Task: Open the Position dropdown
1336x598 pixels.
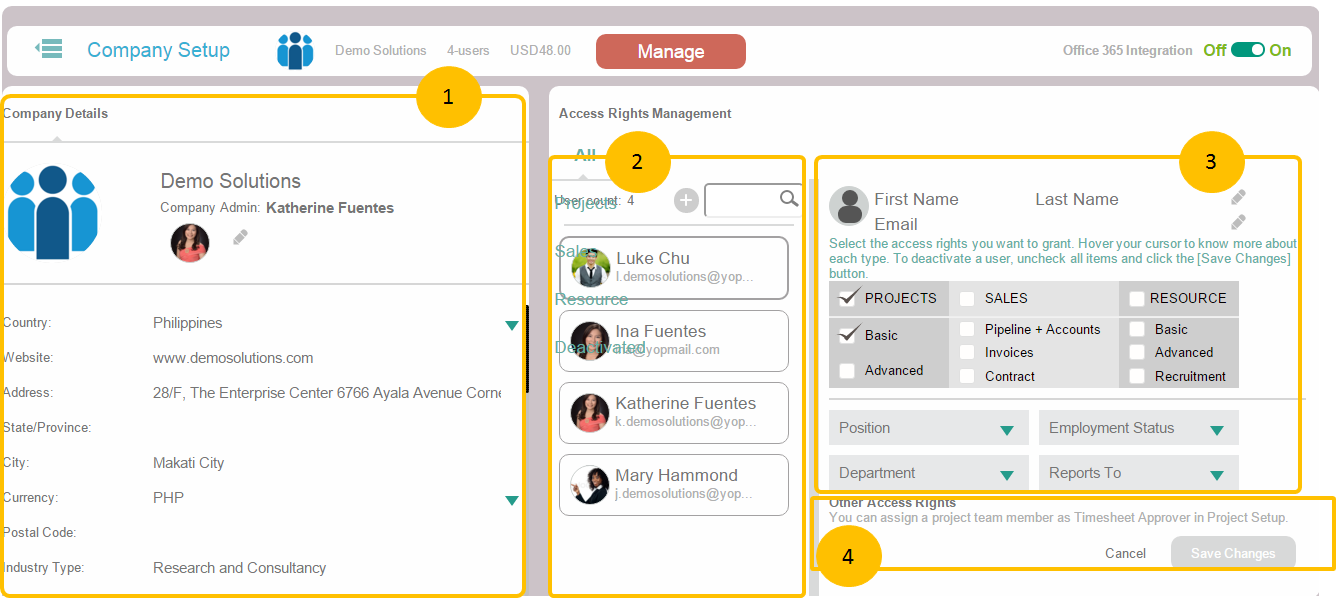Action: [x=929, y=428]
